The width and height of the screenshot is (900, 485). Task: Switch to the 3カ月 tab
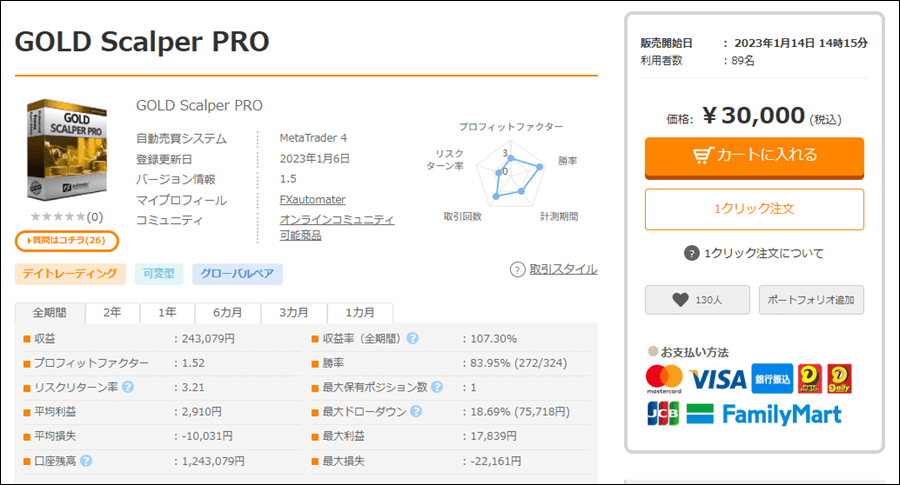point(294,313)
